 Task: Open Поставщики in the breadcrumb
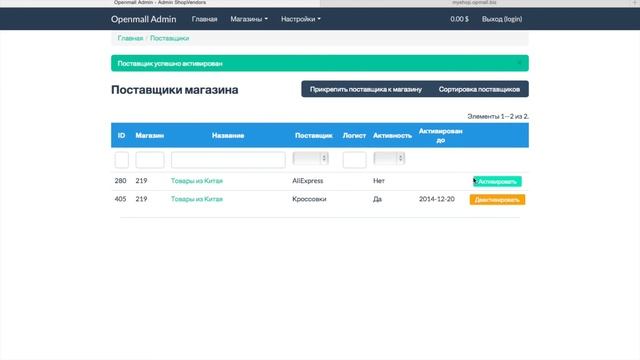pos(169,38)
